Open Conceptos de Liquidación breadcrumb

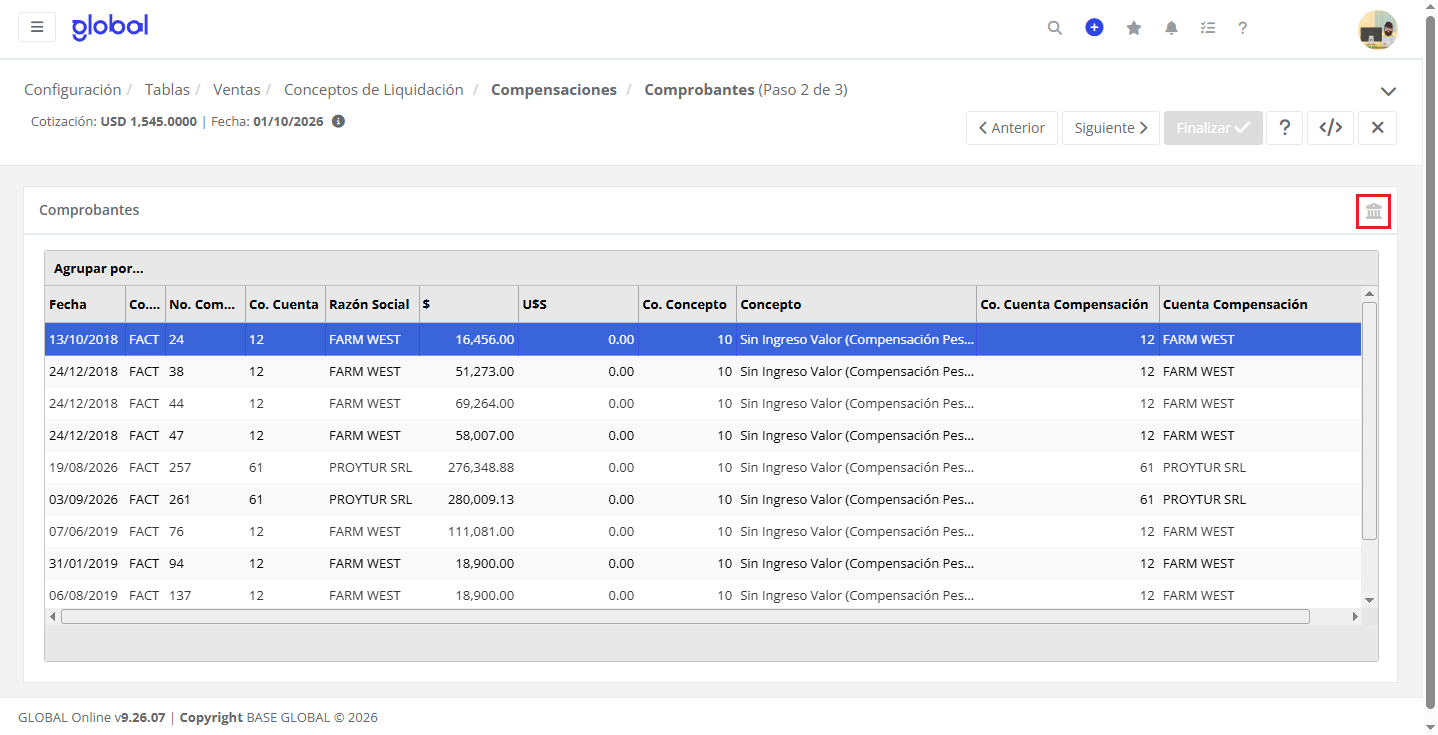coord(374,90)
